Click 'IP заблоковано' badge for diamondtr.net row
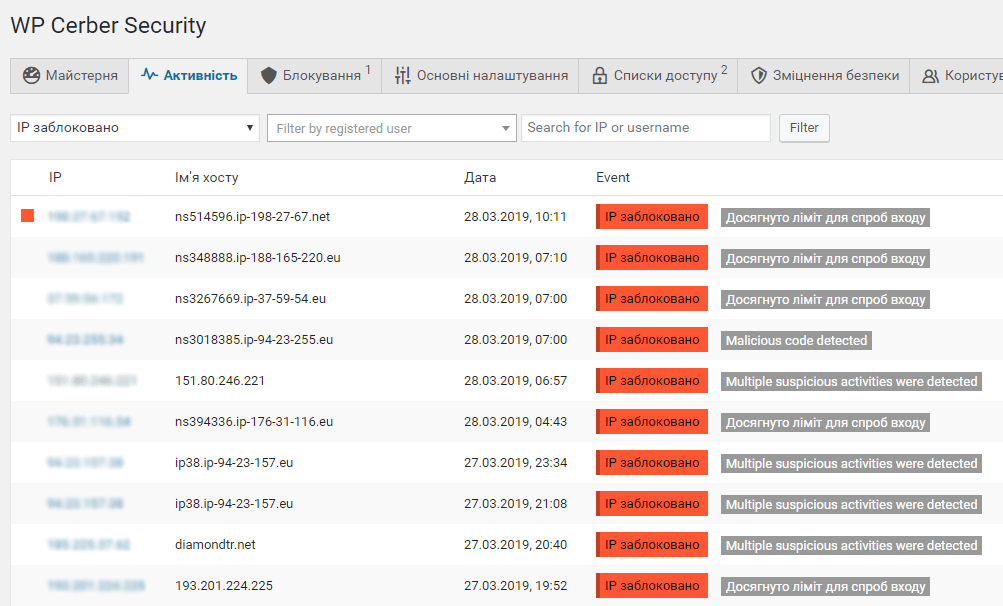Viewport: 1003px width, 606px height. (x=652, y=545)
